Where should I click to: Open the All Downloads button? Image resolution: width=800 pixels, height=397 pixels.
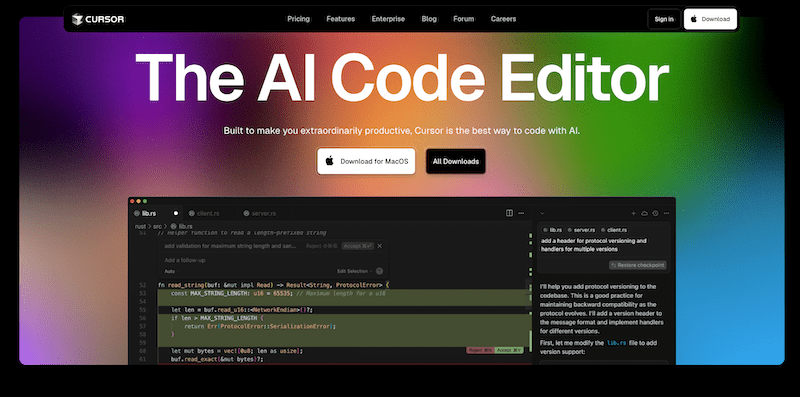click(456, 161)
